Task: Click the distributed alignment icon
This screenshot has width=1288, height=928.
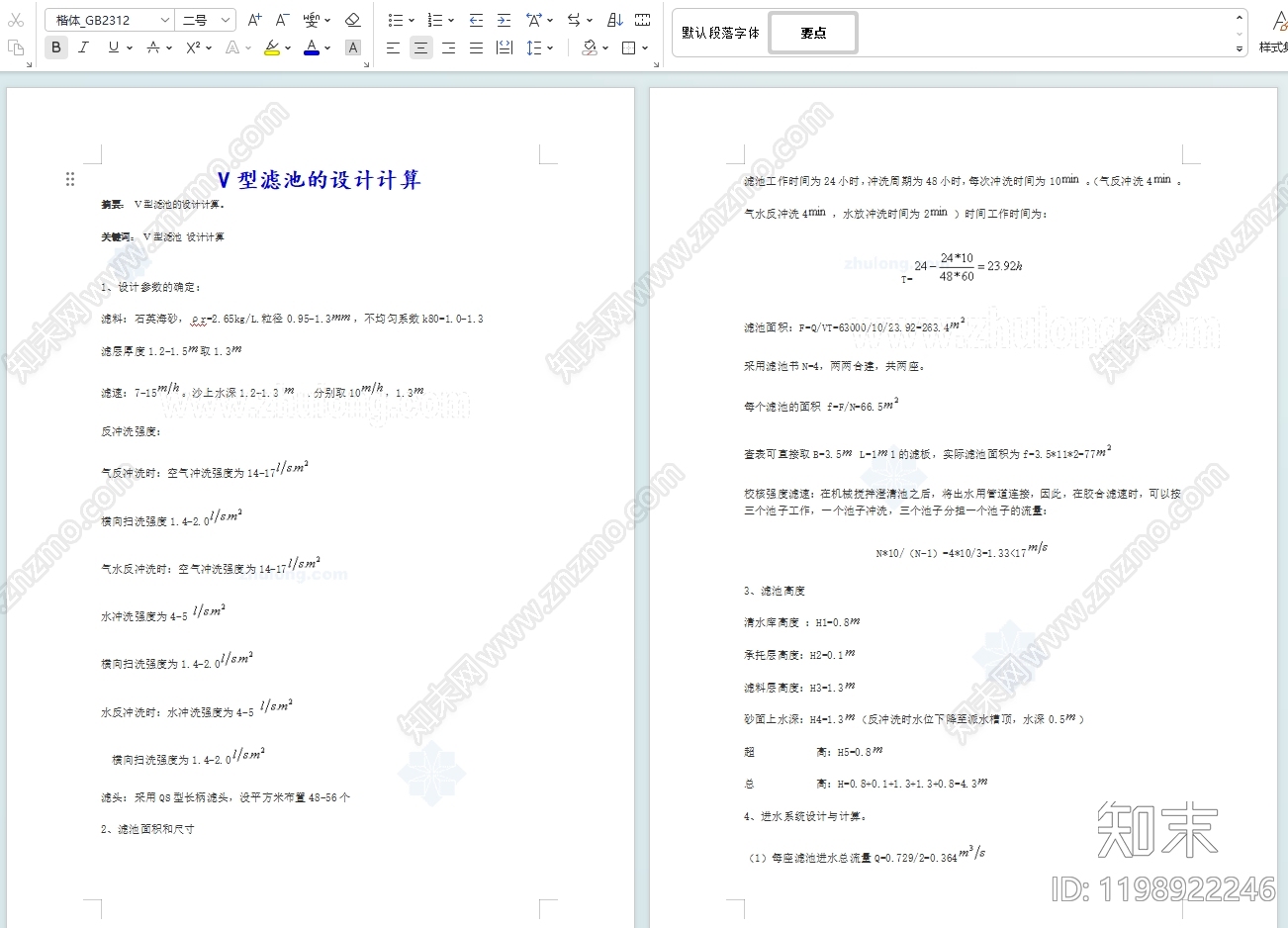Action: point(505,47)
